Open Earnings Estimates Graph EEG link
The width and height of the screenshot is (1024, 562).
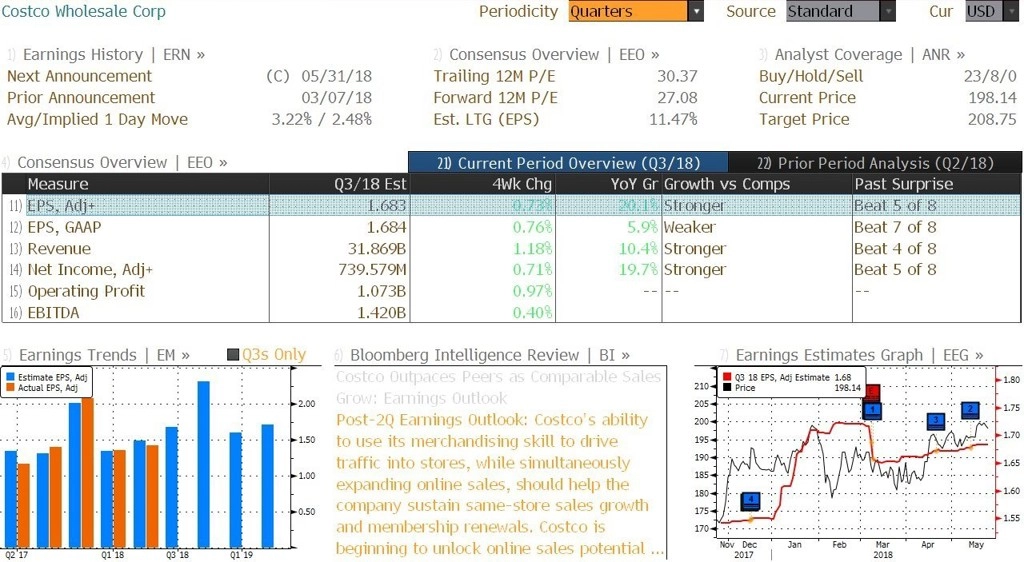852,355
